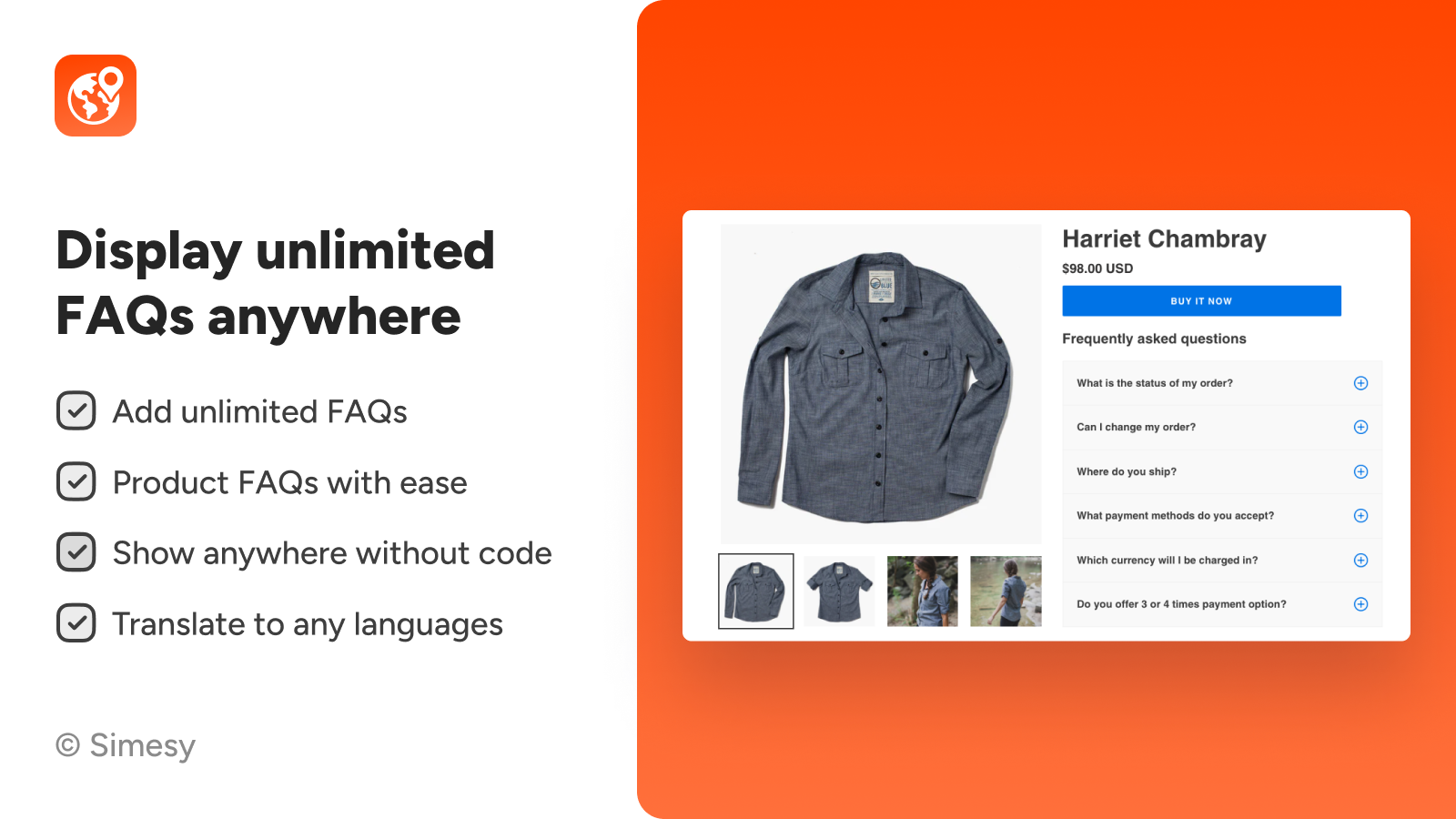Click the Simesy copyright text
This screenshot has width=1456, height=819.
pos(126,745)
